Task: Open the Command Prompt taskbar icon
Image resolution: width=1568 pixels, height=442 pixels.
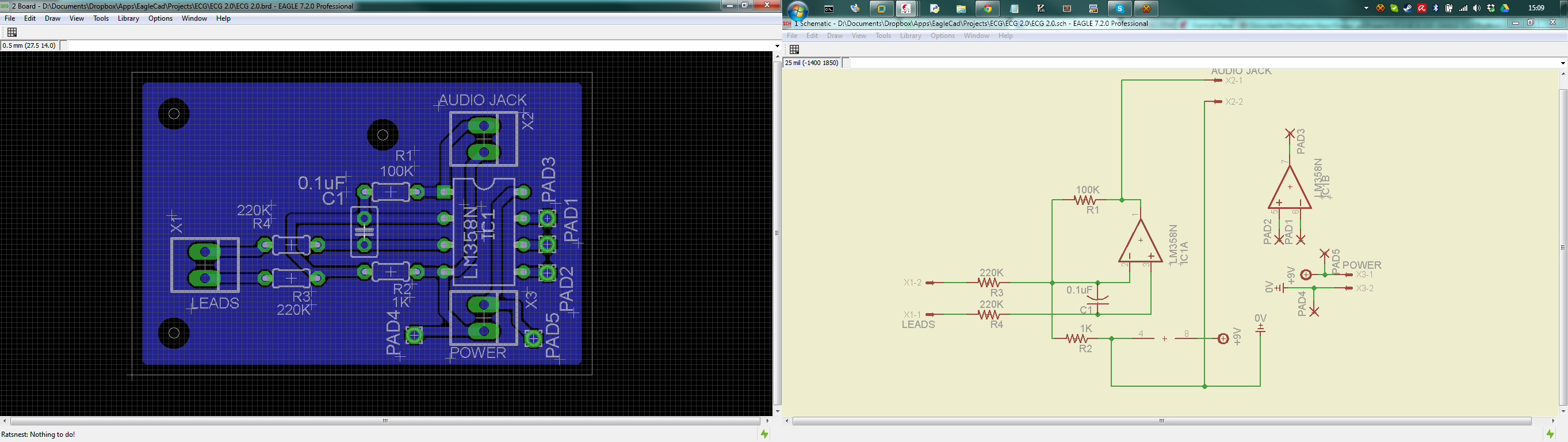Action: 829,9
